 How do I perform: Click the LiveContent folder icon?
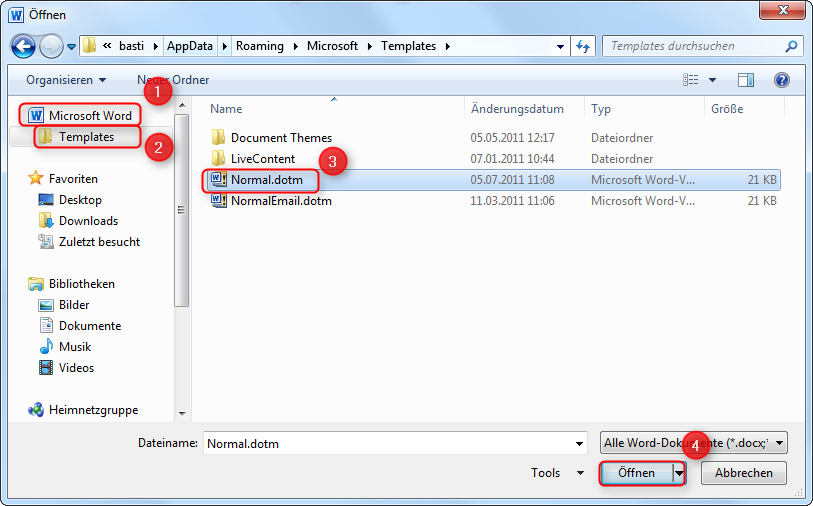coord(218,158)
